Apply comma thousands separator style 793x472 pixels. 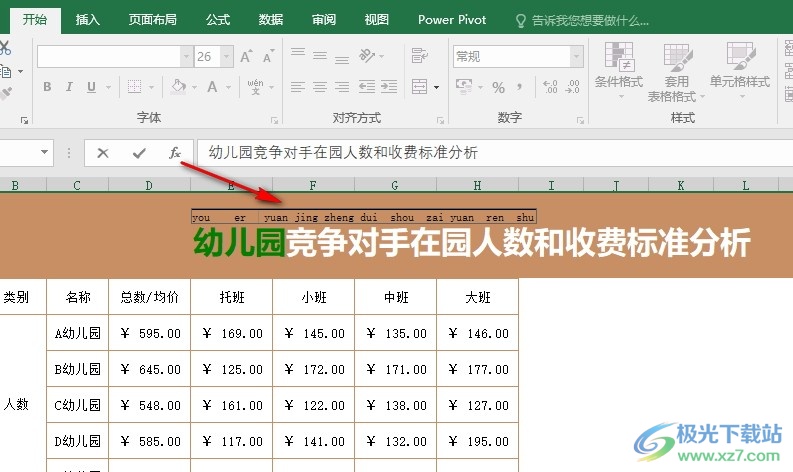[519, 87]
